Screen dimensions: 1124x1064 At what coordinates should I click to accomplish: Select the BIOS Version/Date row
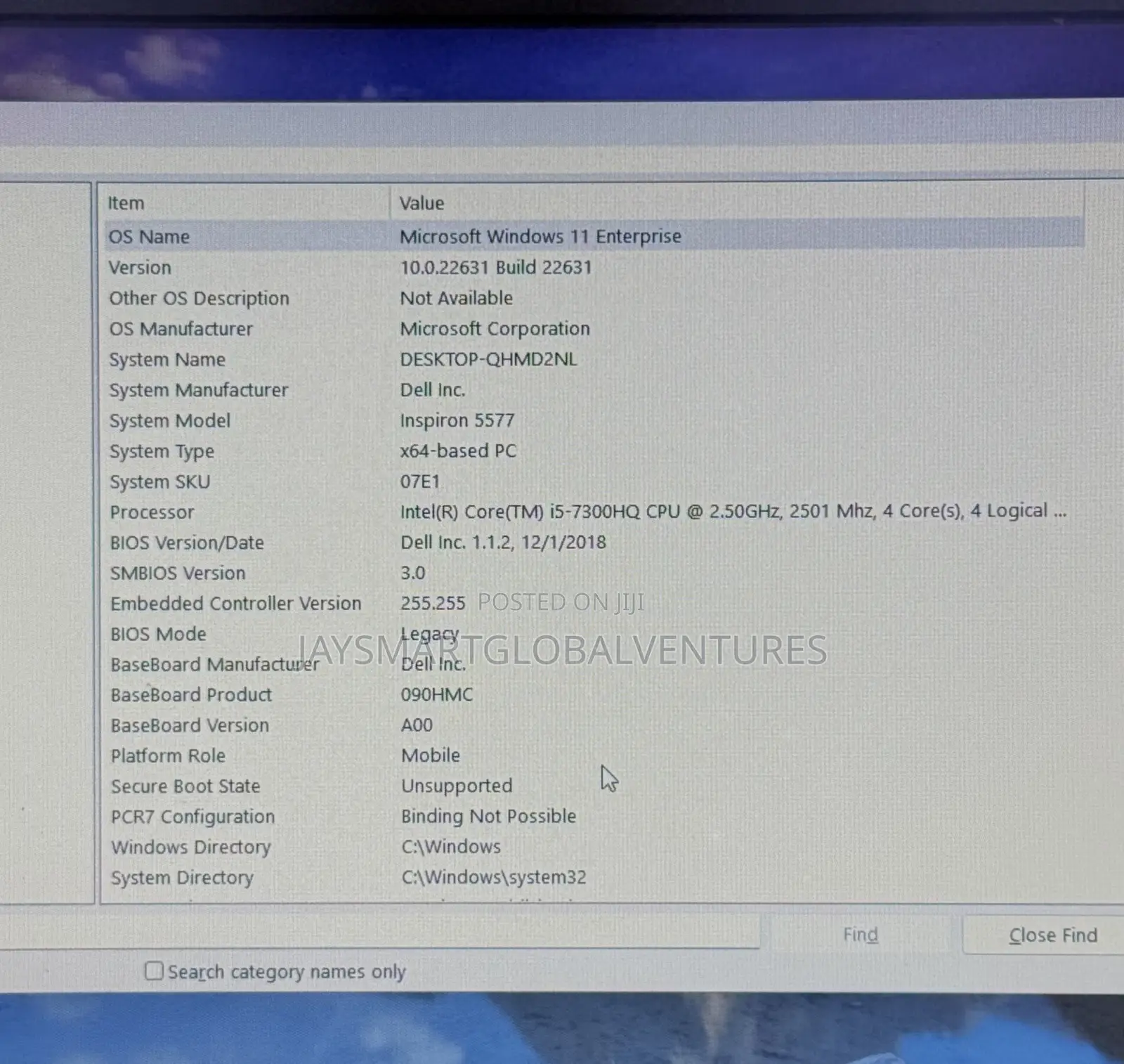click(x=594, y=543)
